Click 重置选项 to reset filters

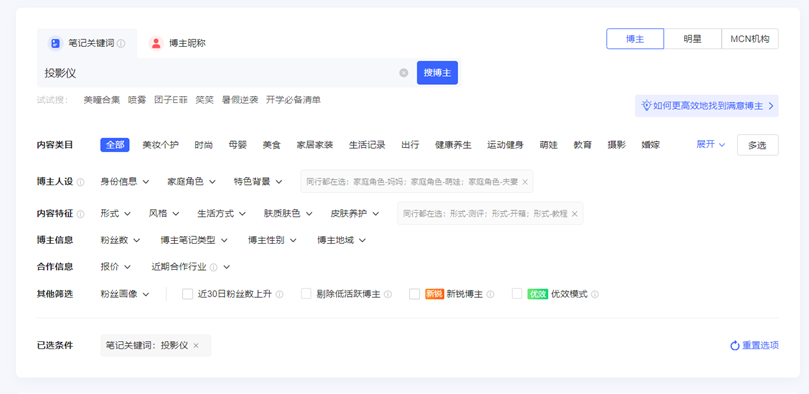(754, 346)
